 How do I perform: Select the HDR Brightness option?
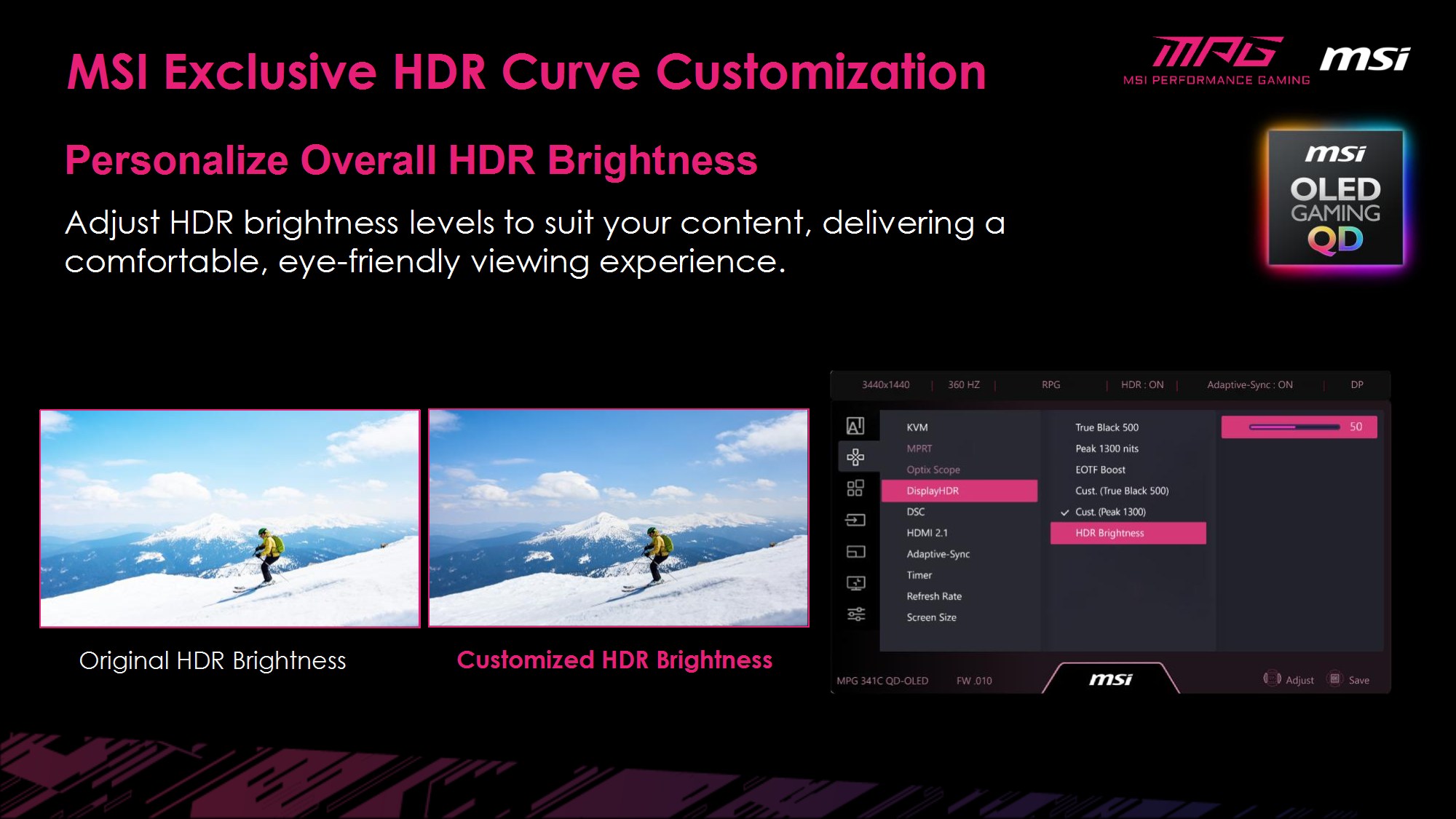point(1127,533)
